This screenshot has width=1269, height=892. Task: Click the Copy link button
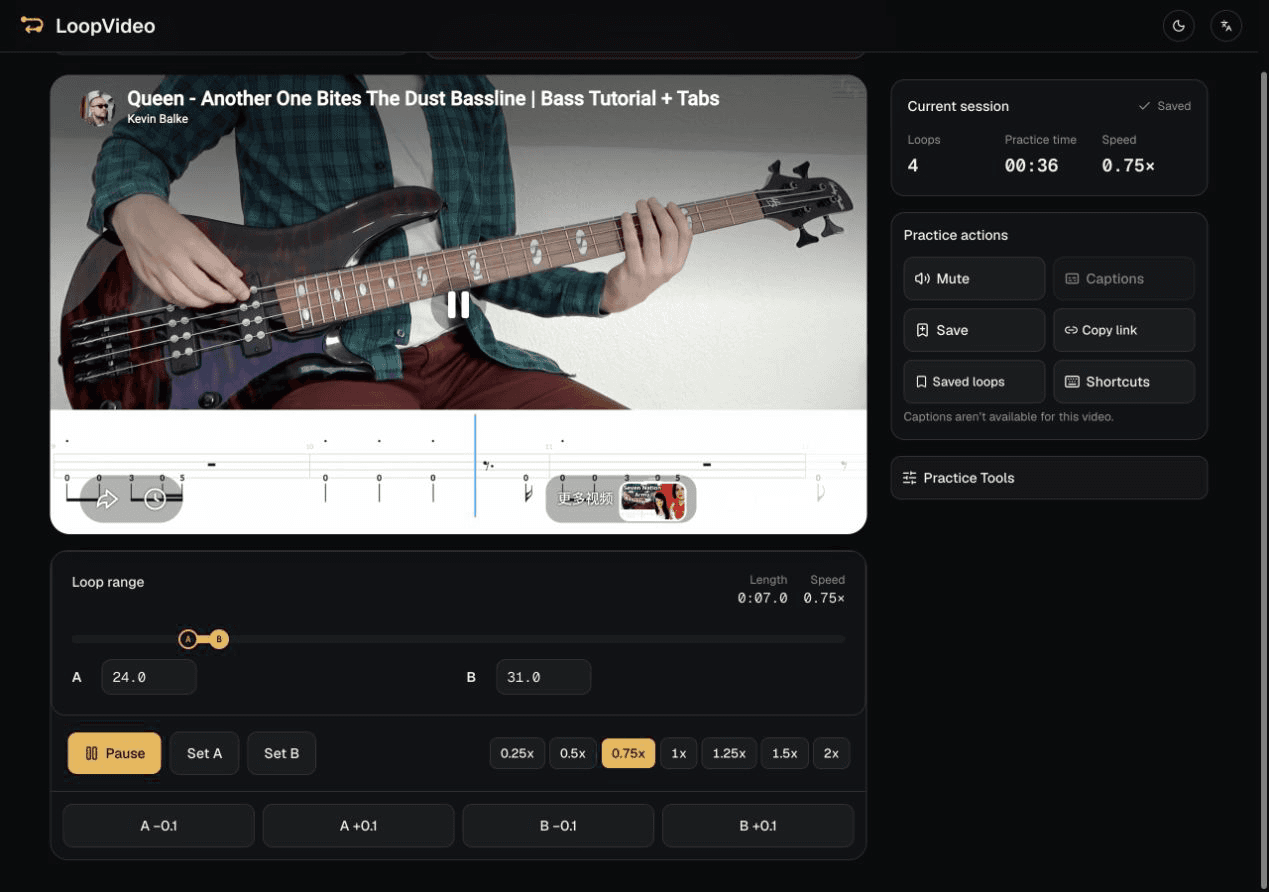coord(1123,330)
